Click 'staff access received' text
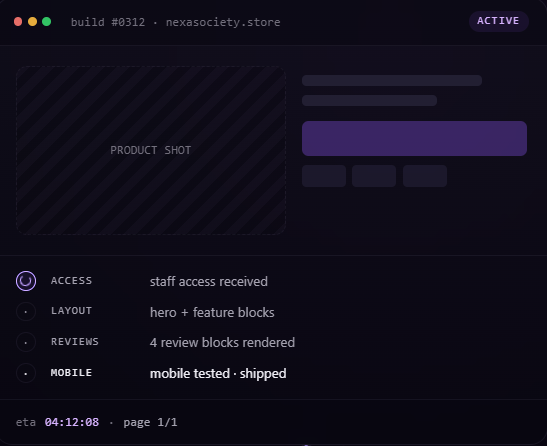This screenshot has height=446, width=547. pyautogui.click(x=209, y=282)
